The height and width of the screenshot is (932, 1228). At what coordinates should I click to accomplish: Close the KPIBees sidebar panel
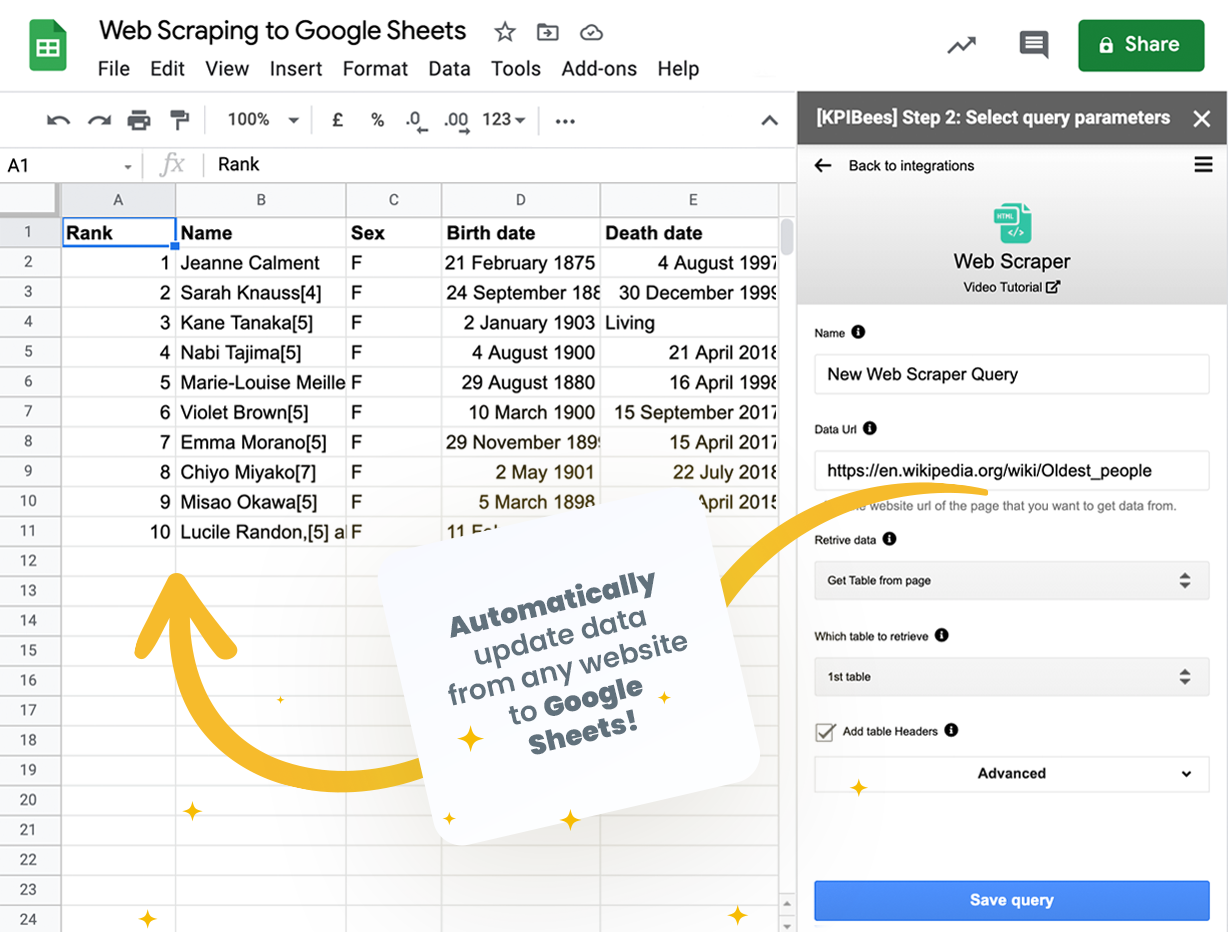(x=1202, y=119)
